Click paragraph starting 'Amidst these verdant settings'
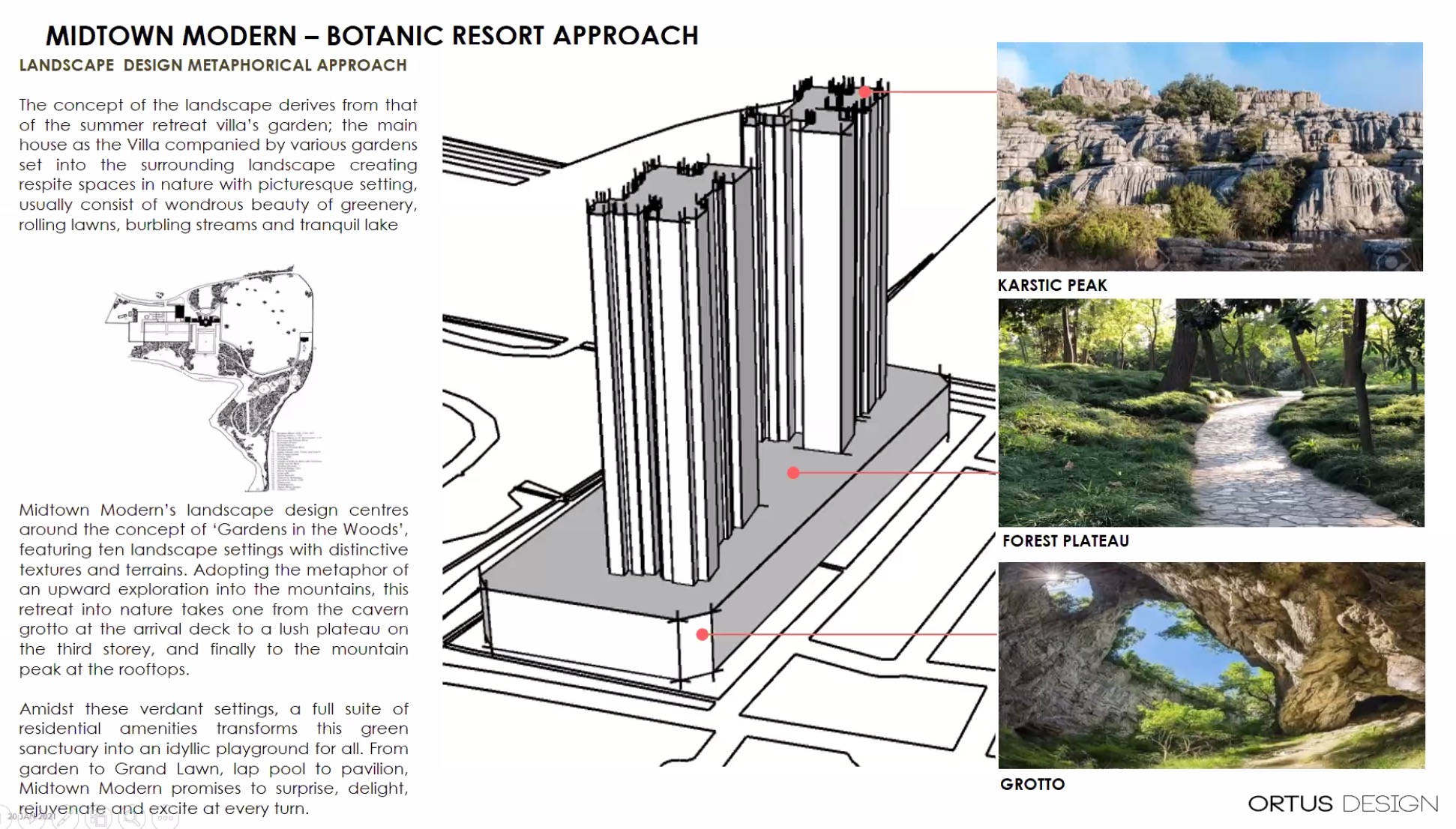 (214, 758)
